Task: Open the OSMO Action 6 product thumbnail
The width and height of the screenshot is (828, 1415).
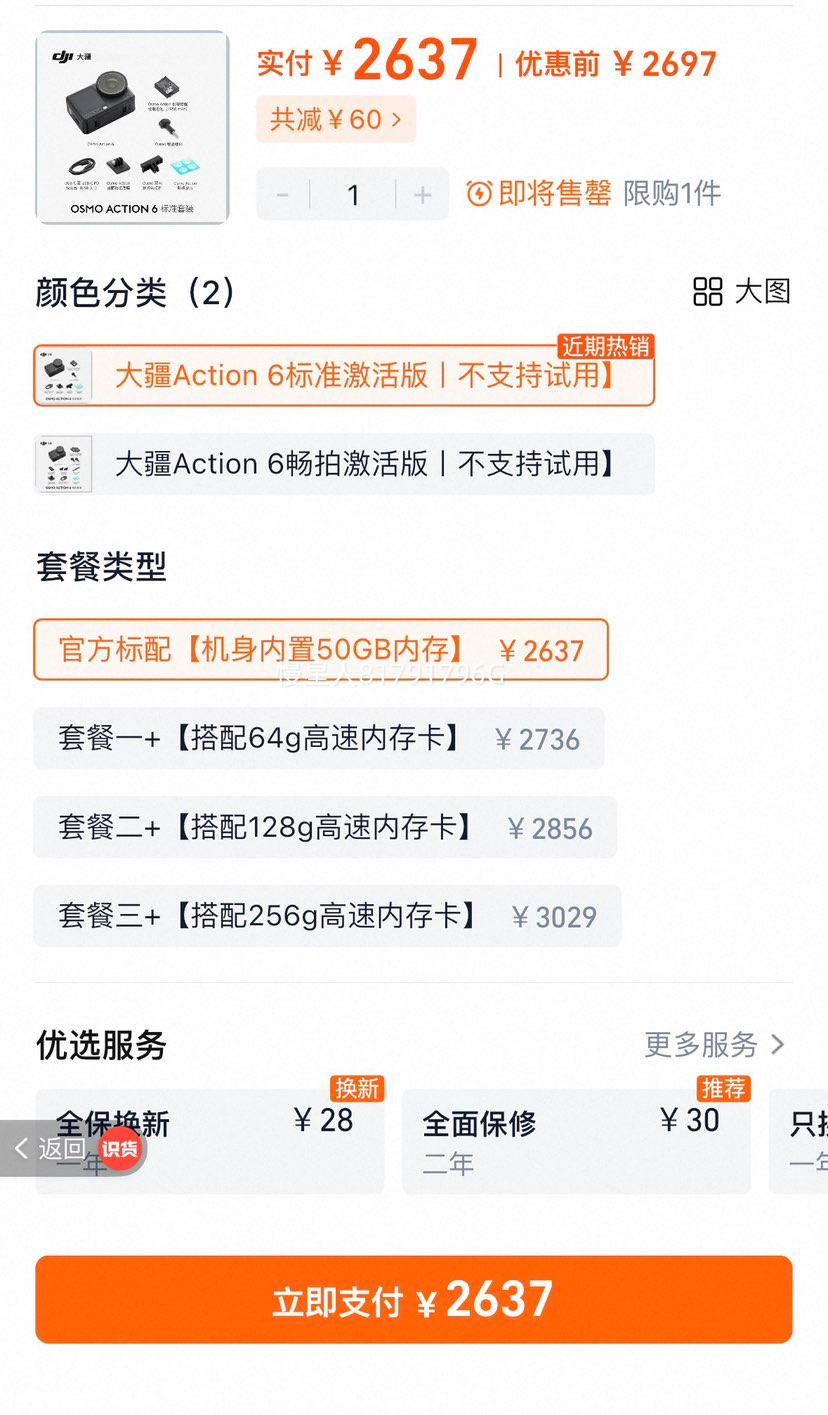Action: click(x=133, y=127)
